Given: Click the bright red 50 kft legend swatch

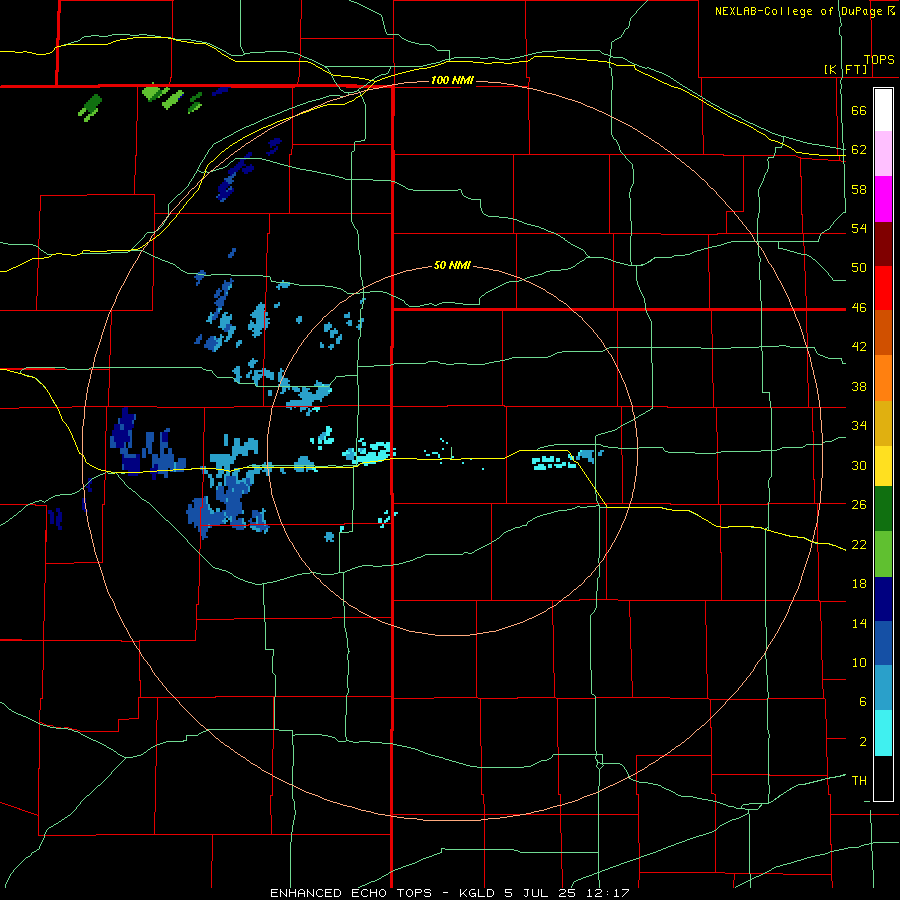Looking at the screenshot, I should click(883, 288).
